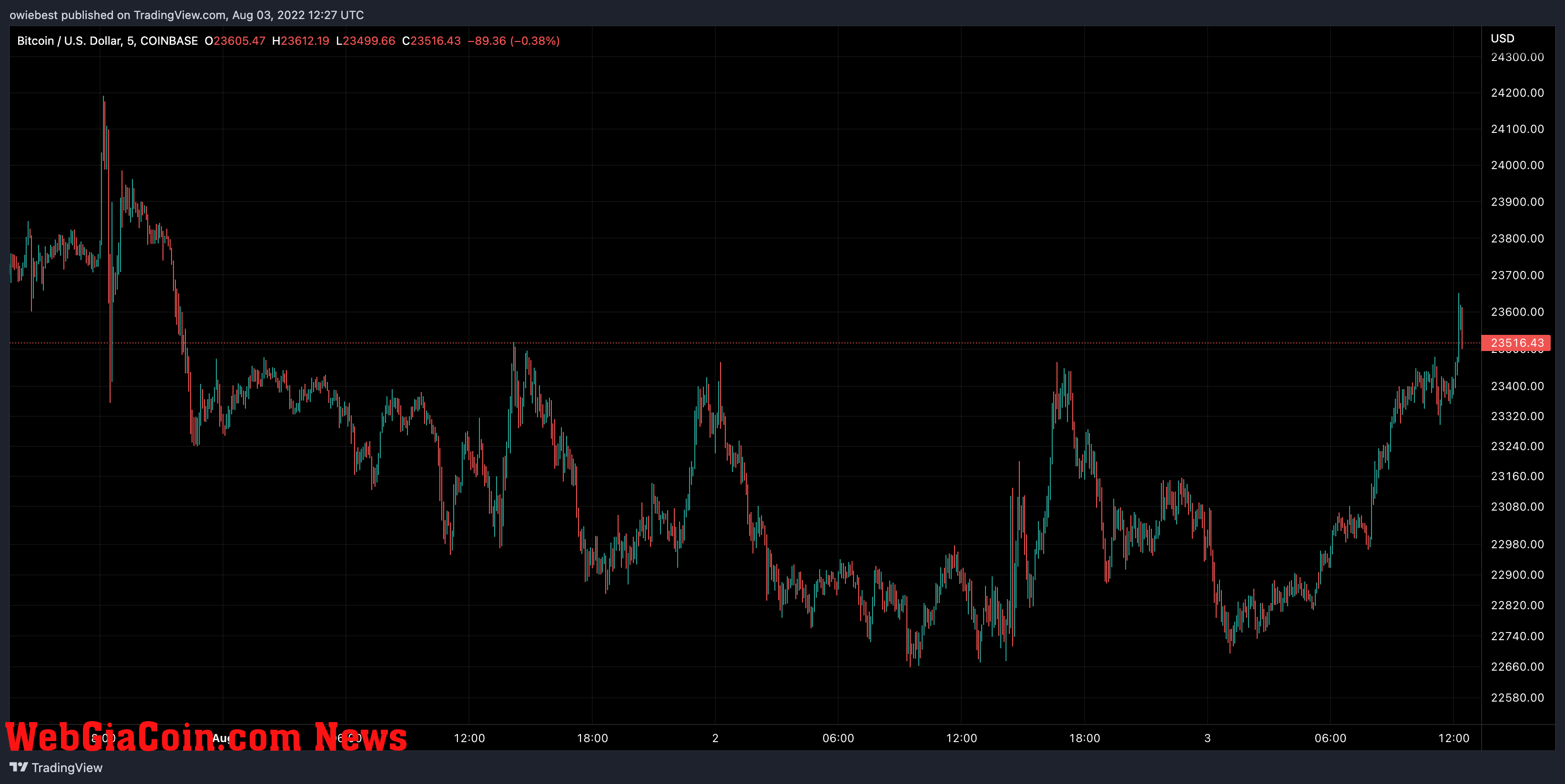Click the published-by header text at top

pos(186,15)
